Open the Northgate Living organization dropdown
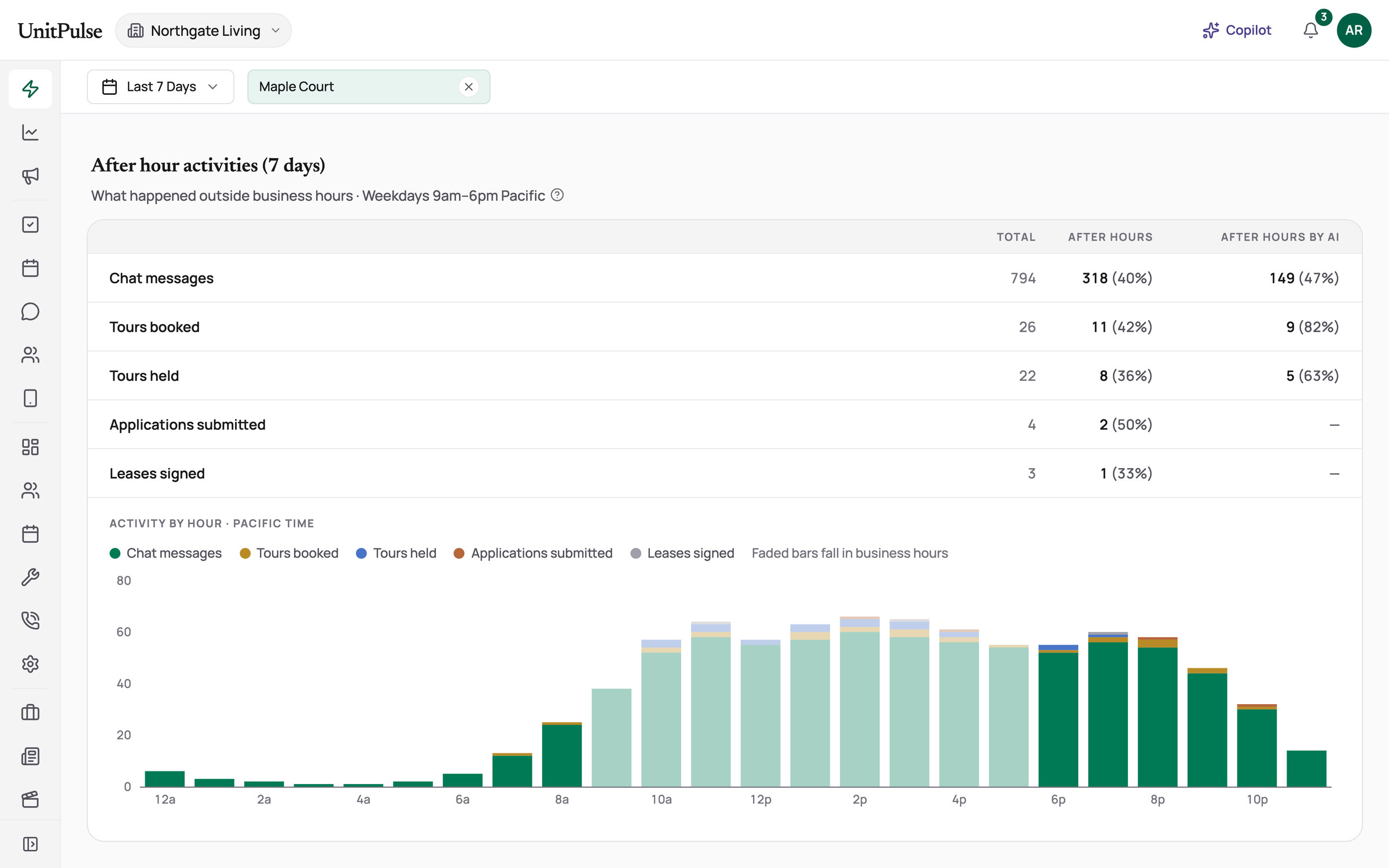The height and width of the screenshot is (868, 1389). (x=203, y=31)
